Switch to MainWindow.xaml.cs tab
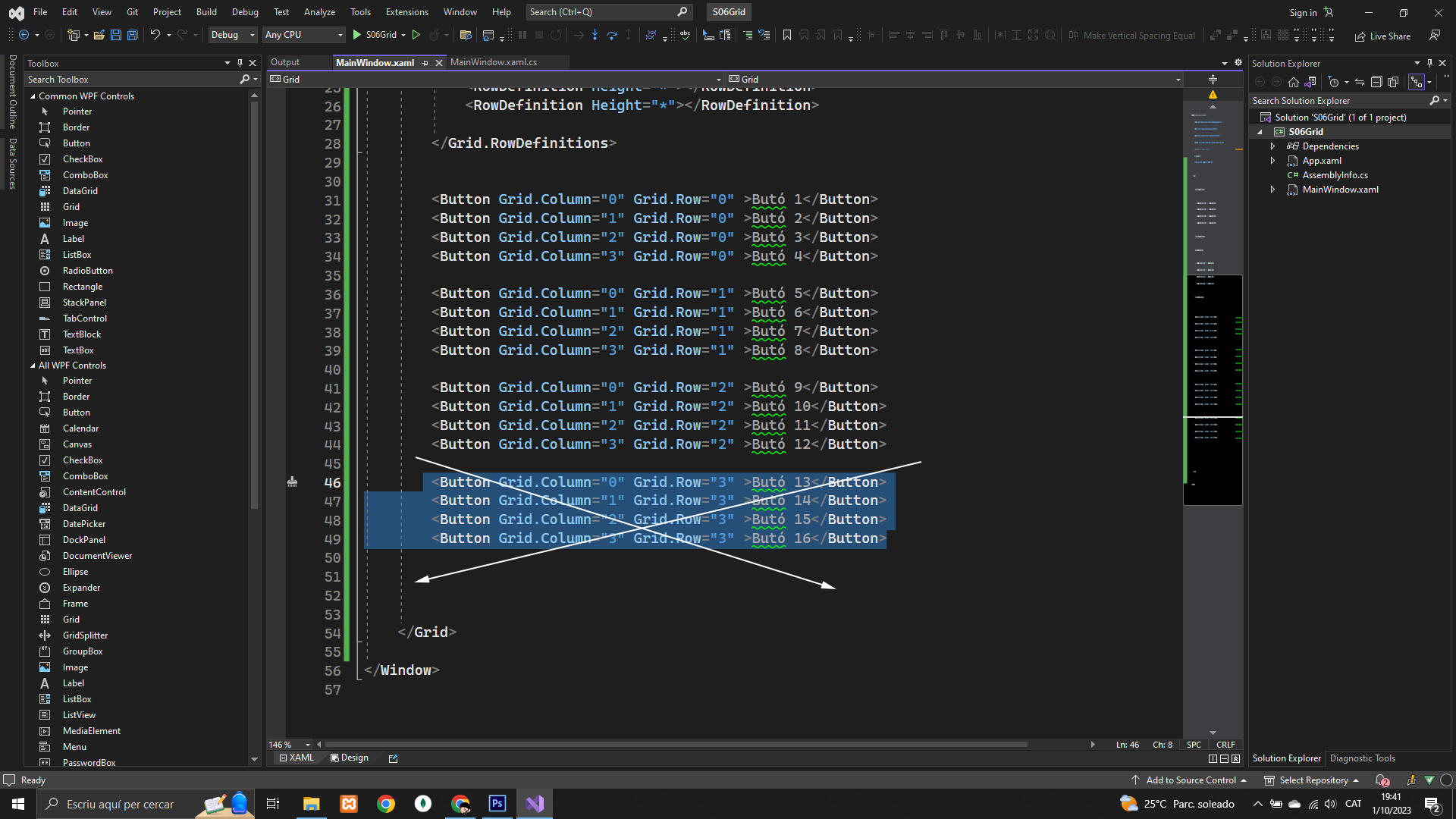Viewport: 1456px width, 819px height. pyautogui.click(x=494, y=62)
